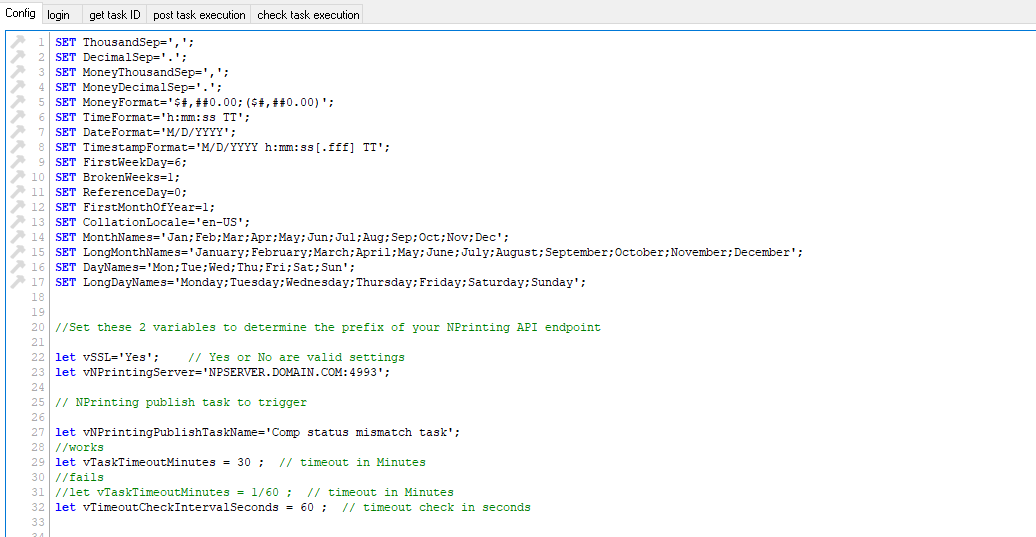Click the wrench icon beside FirstMonthOfYear line
The height and width of the screenshot is (537, 1036).
[17, 207]
